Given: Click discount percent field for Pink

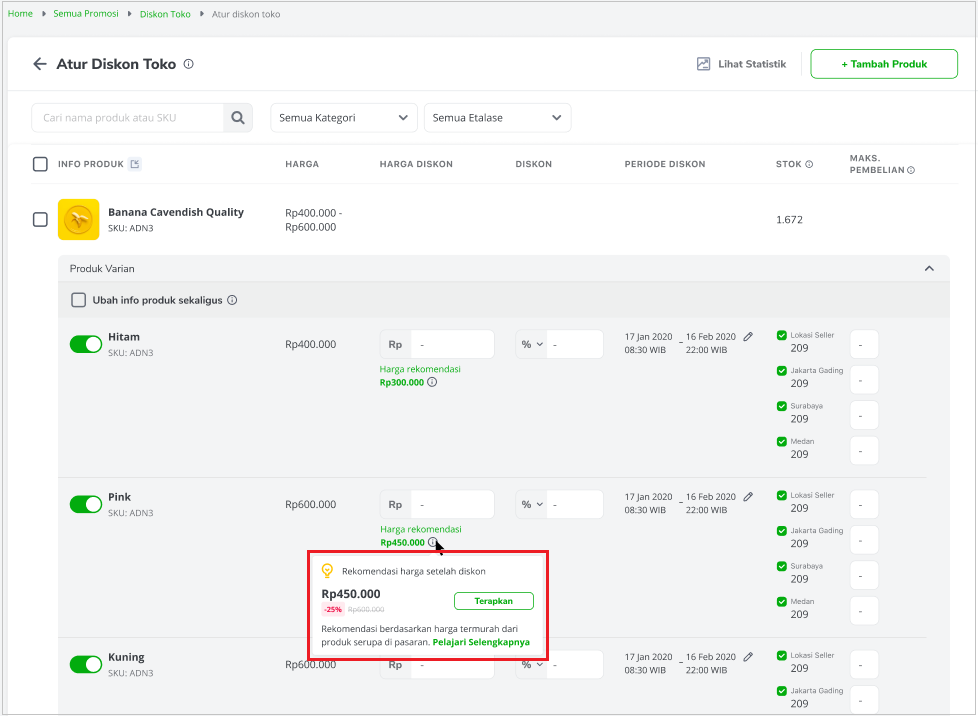Looking at the screenshot, I should tap(575, 505).
